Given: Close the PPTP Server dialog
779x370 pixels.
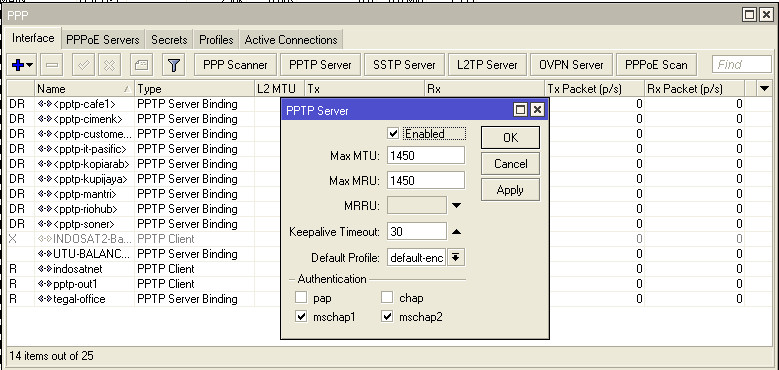Looking at the screenshot, I should 537,110.
